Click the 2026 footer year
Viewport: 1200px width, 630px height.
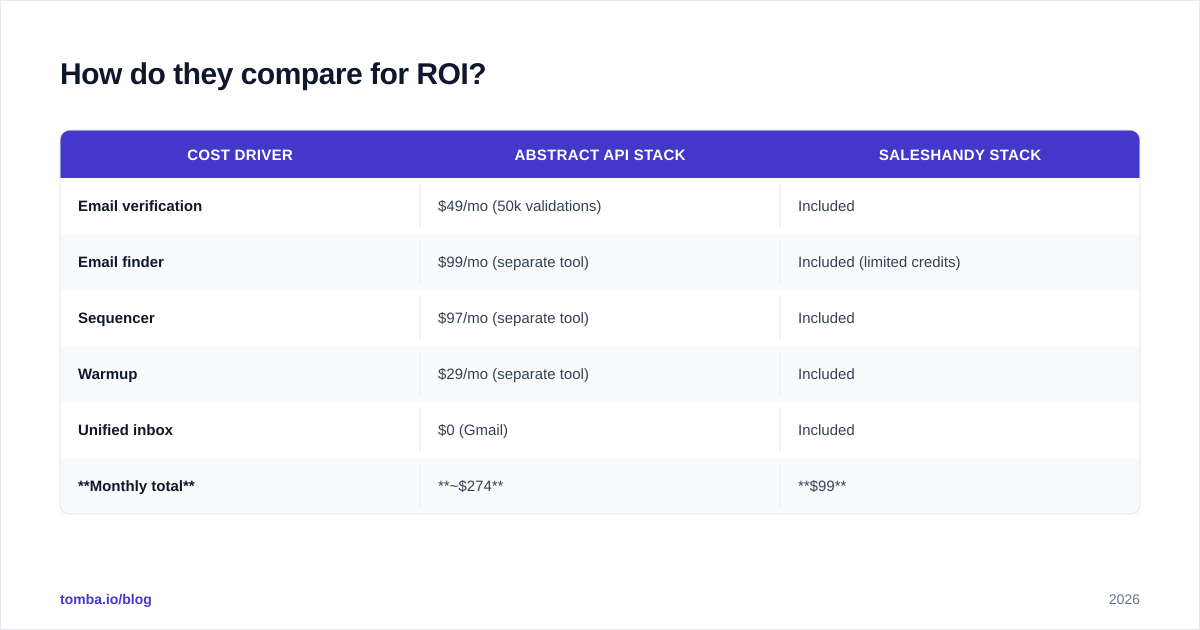[1124, 599]
